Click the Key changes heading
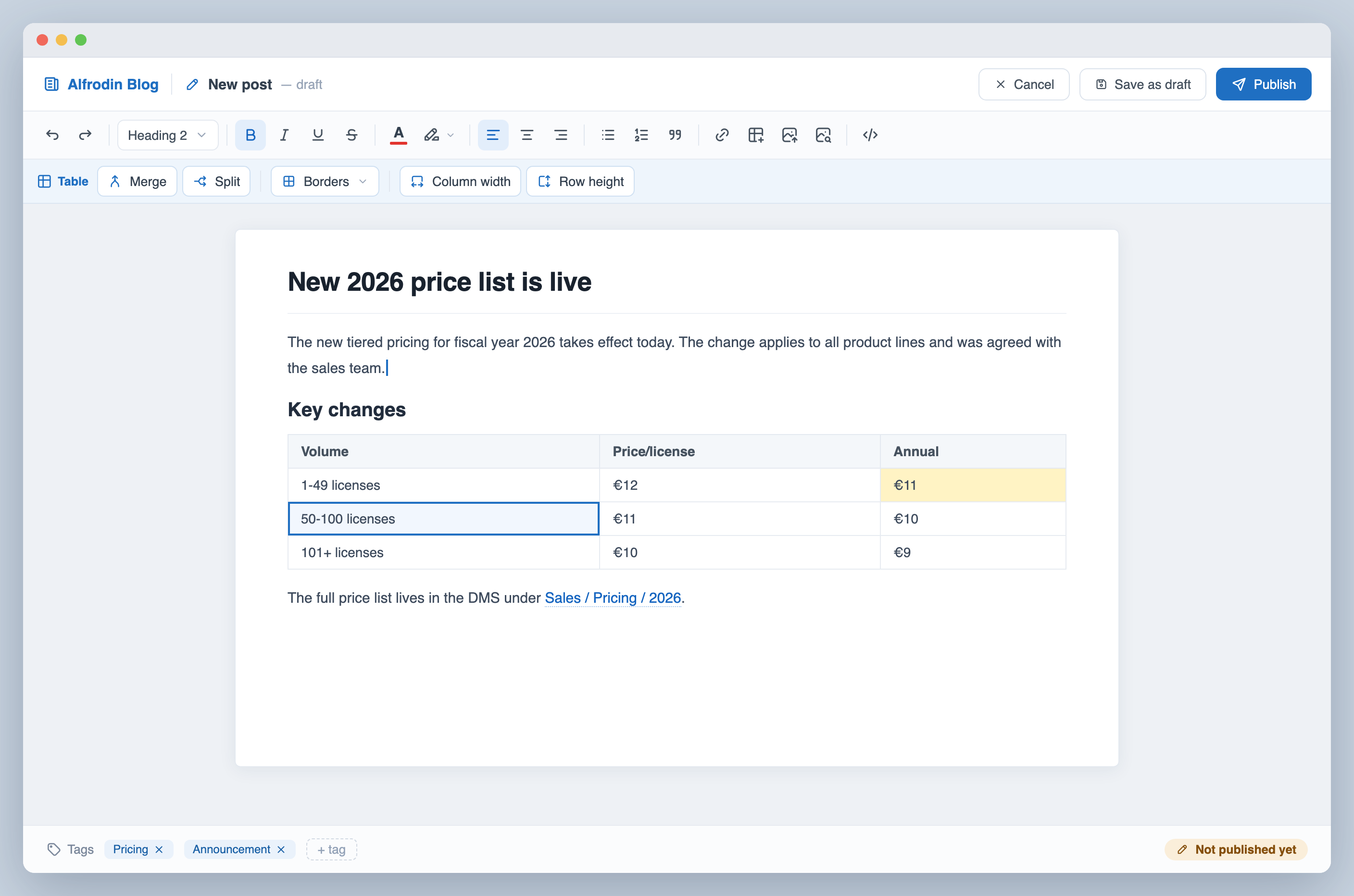This screenshot has width=1354, height=896. 346,410
